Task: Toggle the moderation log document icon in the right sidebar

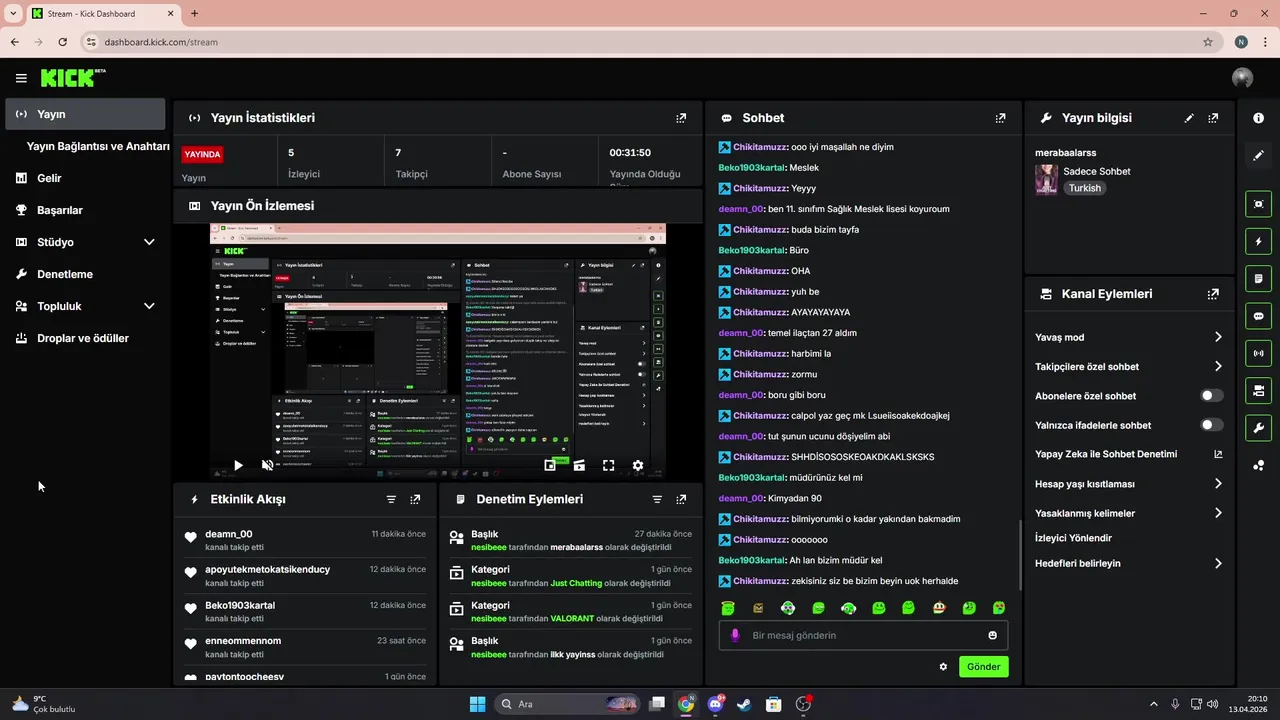Action: (1258, 278)
